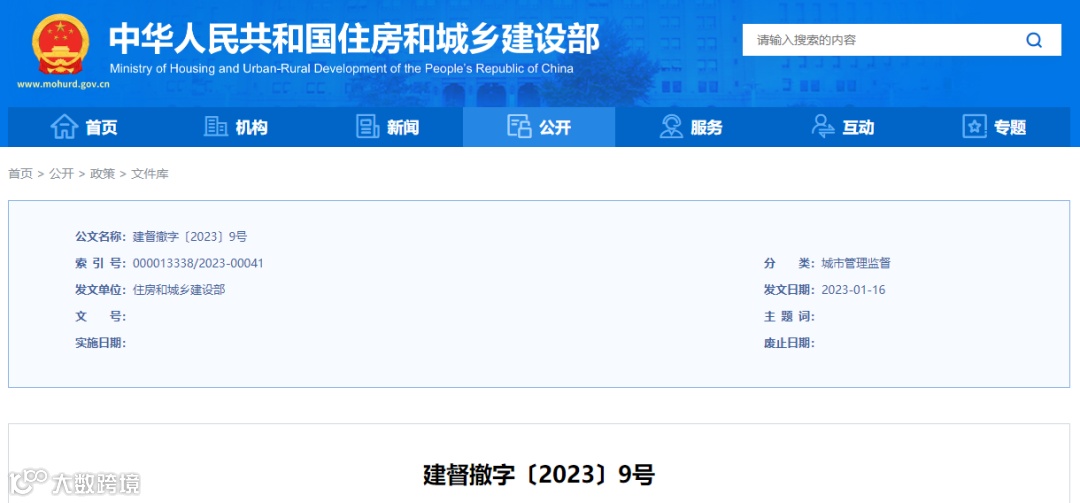Click the 发文单位 field label
Viewport: 1080px width, 503px height.
(x=101, y=290)
